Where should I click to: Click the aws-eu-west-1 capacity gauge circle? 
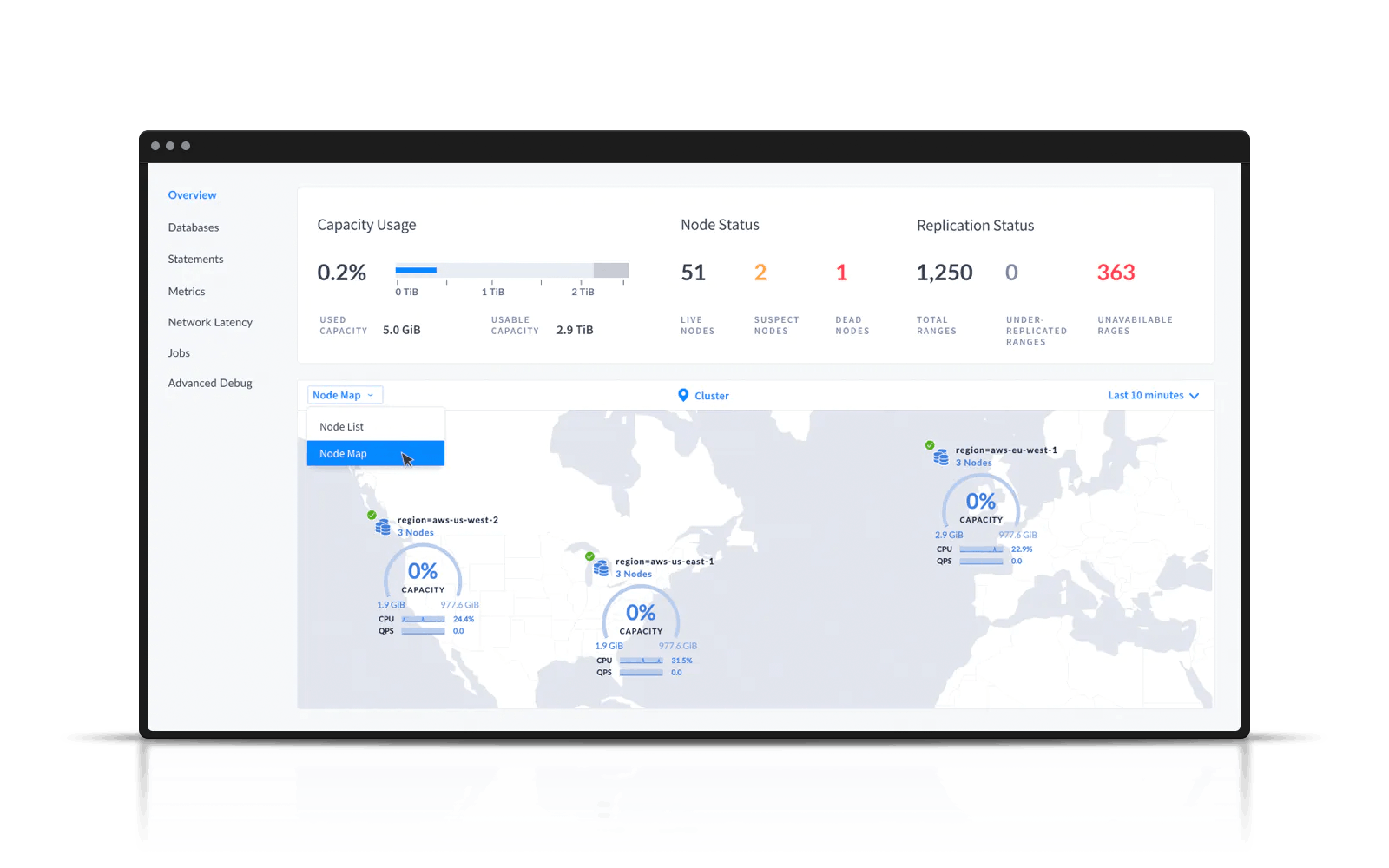click(981, 507)
